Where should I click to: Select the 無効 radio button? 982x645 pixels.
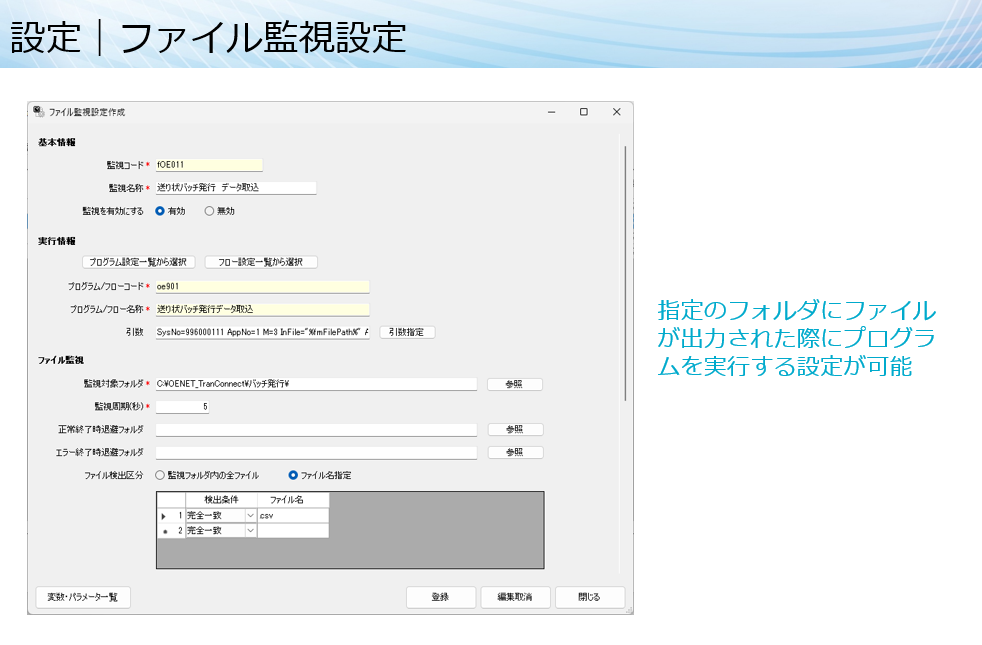pyautogui.click(x=208, y=211)
